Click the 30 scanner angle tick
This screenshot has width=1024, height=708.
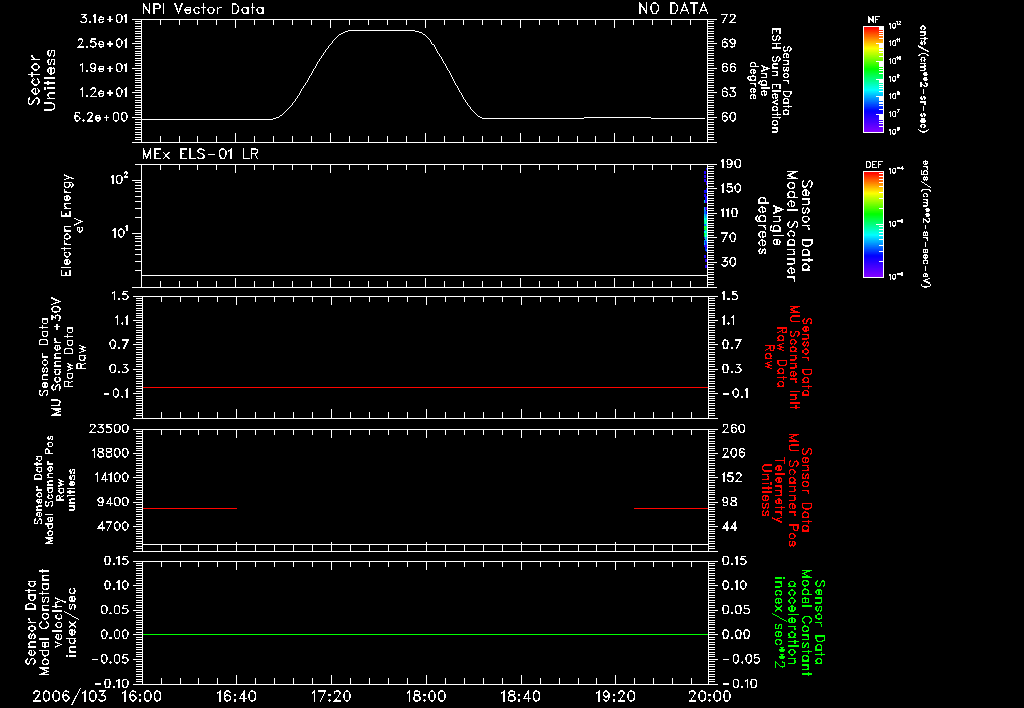729,263
